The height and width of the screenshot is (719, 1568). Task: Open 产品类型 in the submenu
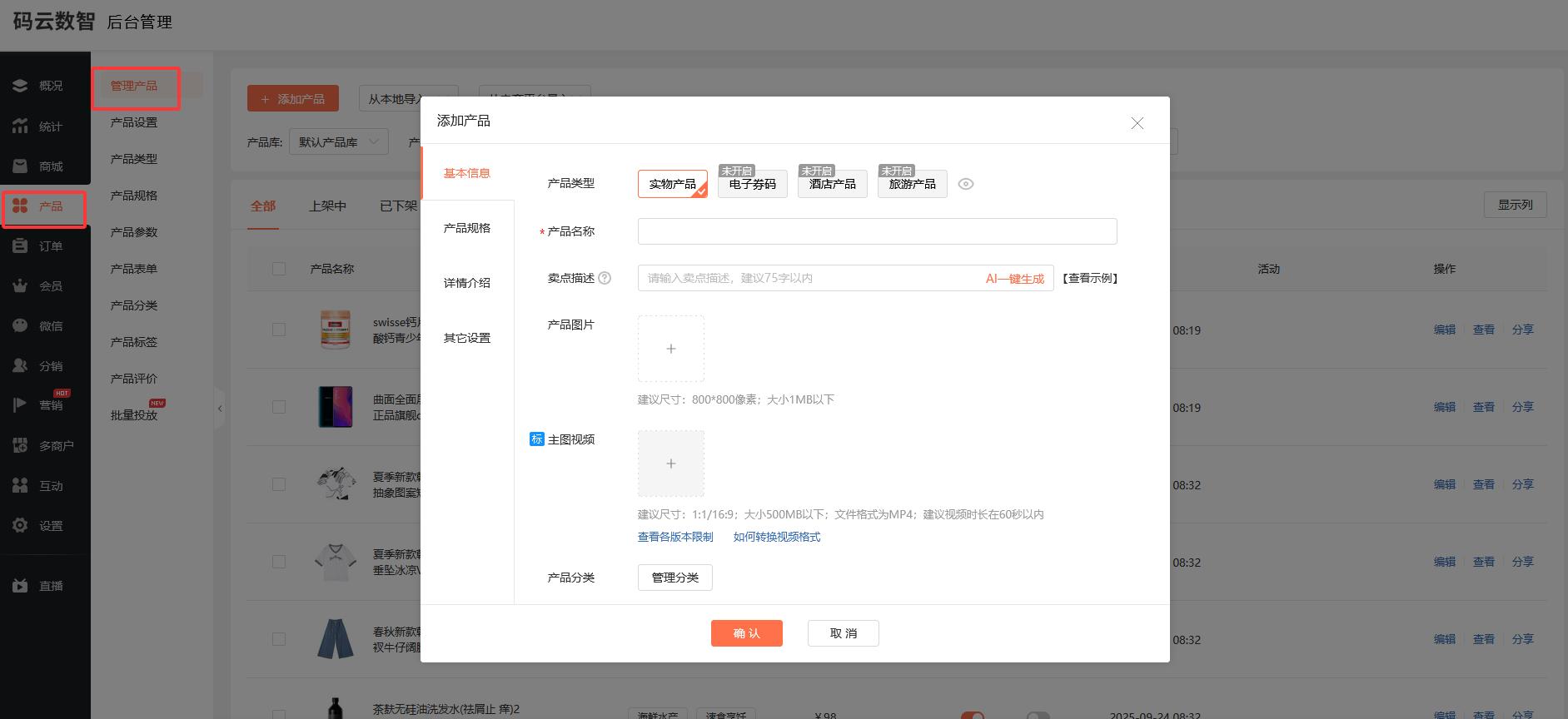tap(134, 159)
